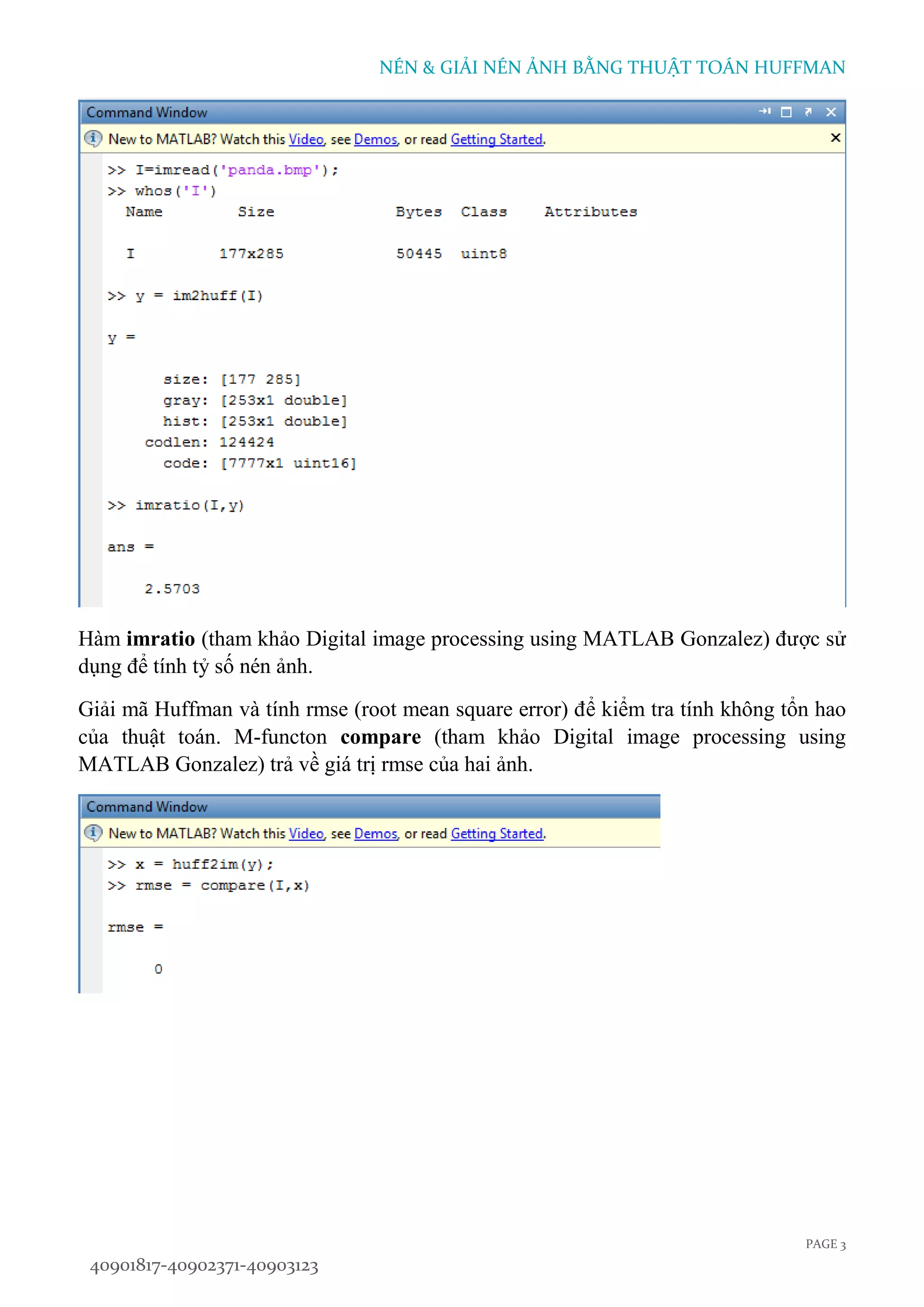Viewport: 924px width, 1307px height.
Task: Open Getting Started link in first window
Action: (497, 139)
